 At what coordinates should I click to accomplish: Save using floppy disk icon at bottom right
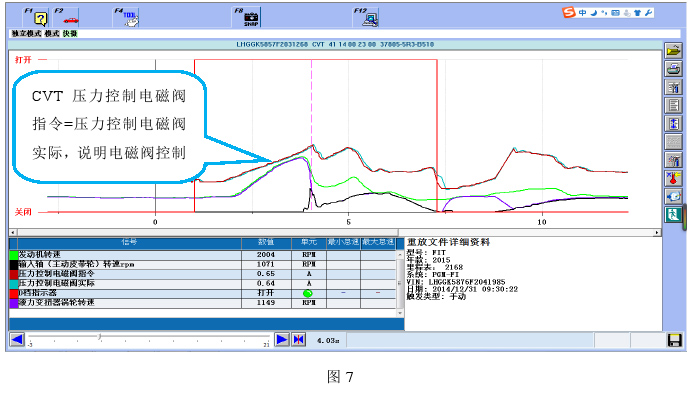tap(674, 340)
